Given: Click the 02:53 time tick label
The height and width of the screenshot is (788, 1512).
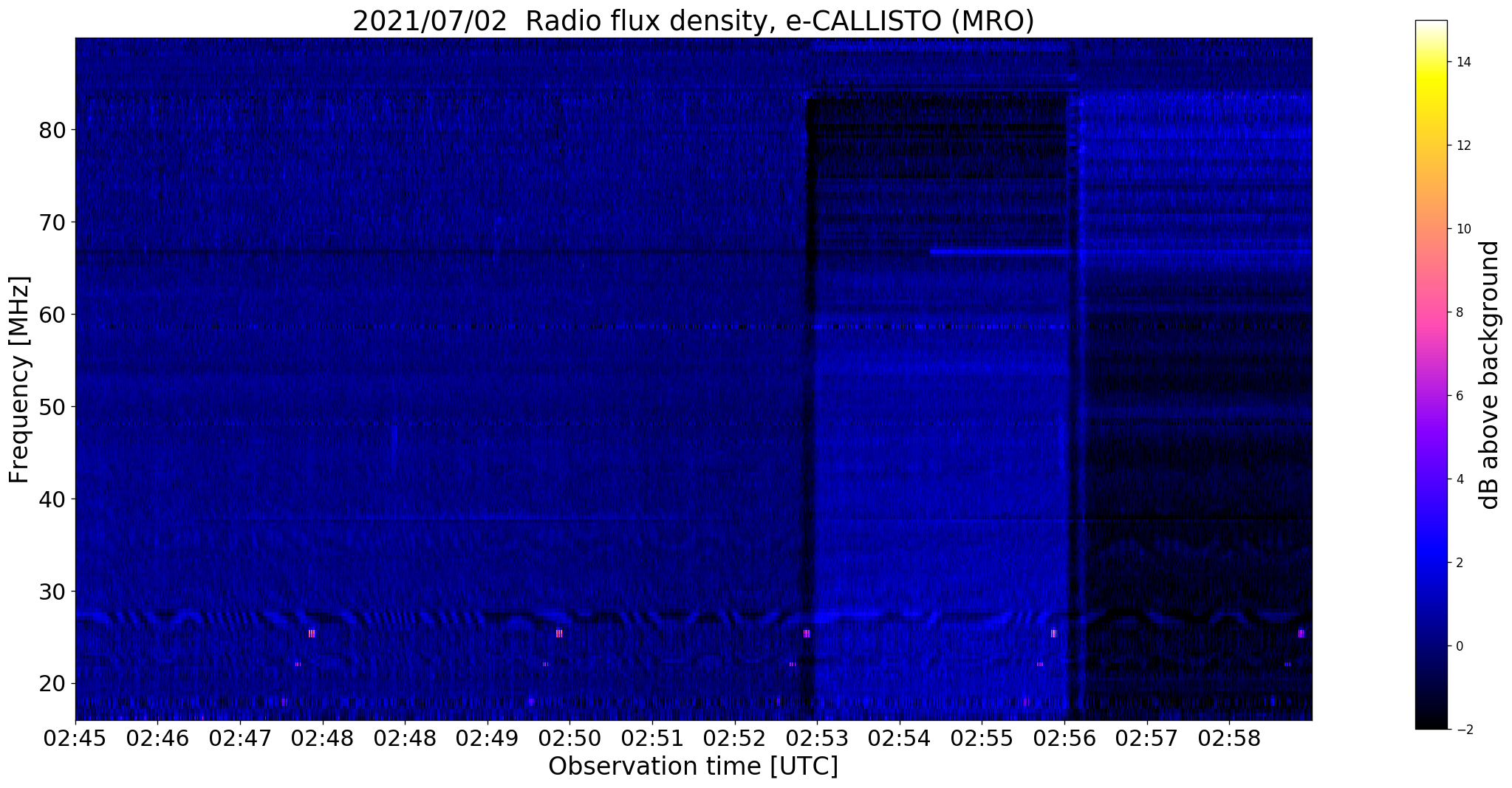Looking at the screenshot, I should click(817, 739).
